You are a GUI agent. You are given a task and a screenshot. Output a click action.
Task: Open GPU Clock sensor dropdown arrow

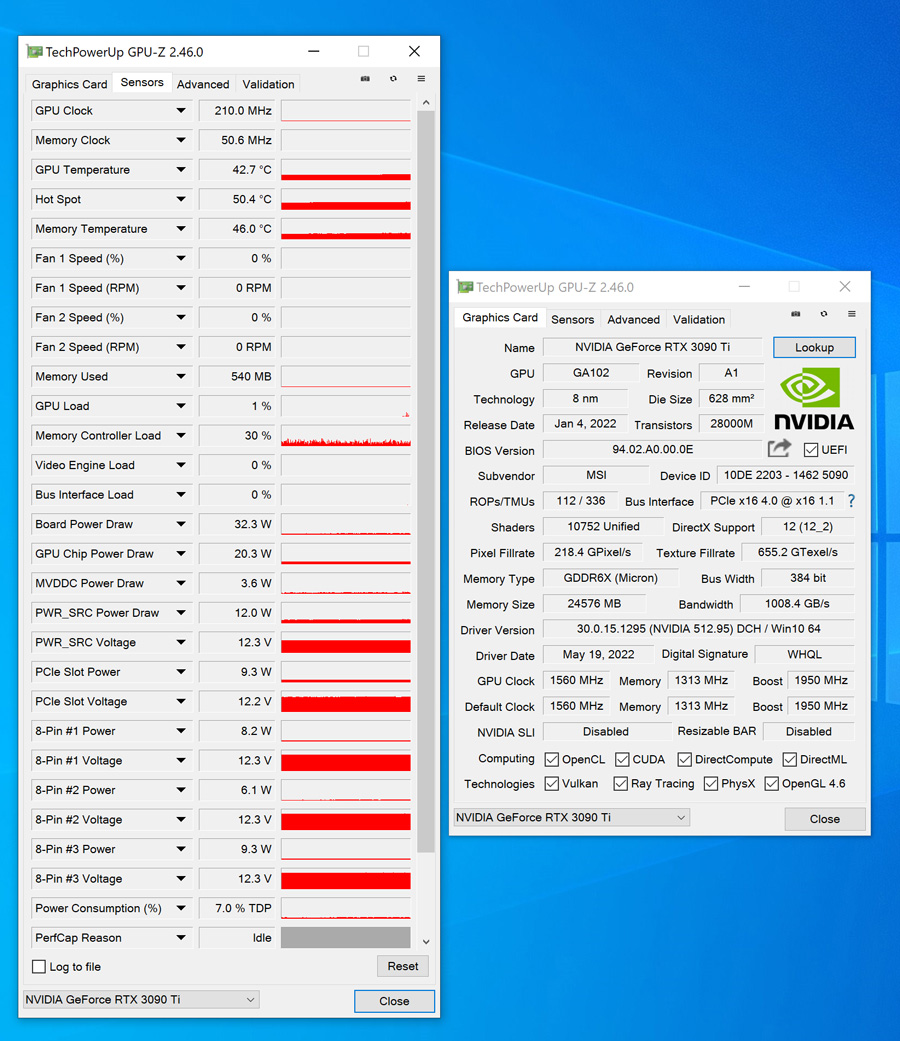click(181, 111)
